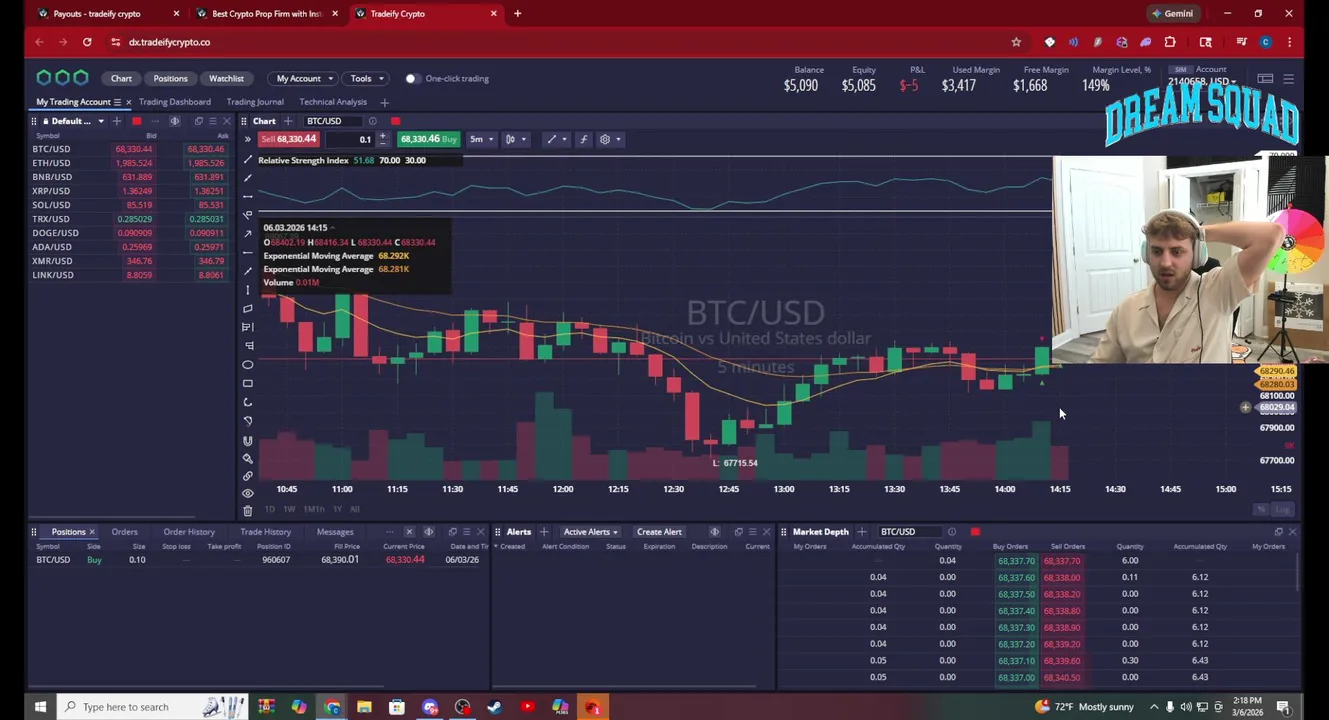Click the 68,330.46 Buy button

pyautogui.click(x=428, y=140)
